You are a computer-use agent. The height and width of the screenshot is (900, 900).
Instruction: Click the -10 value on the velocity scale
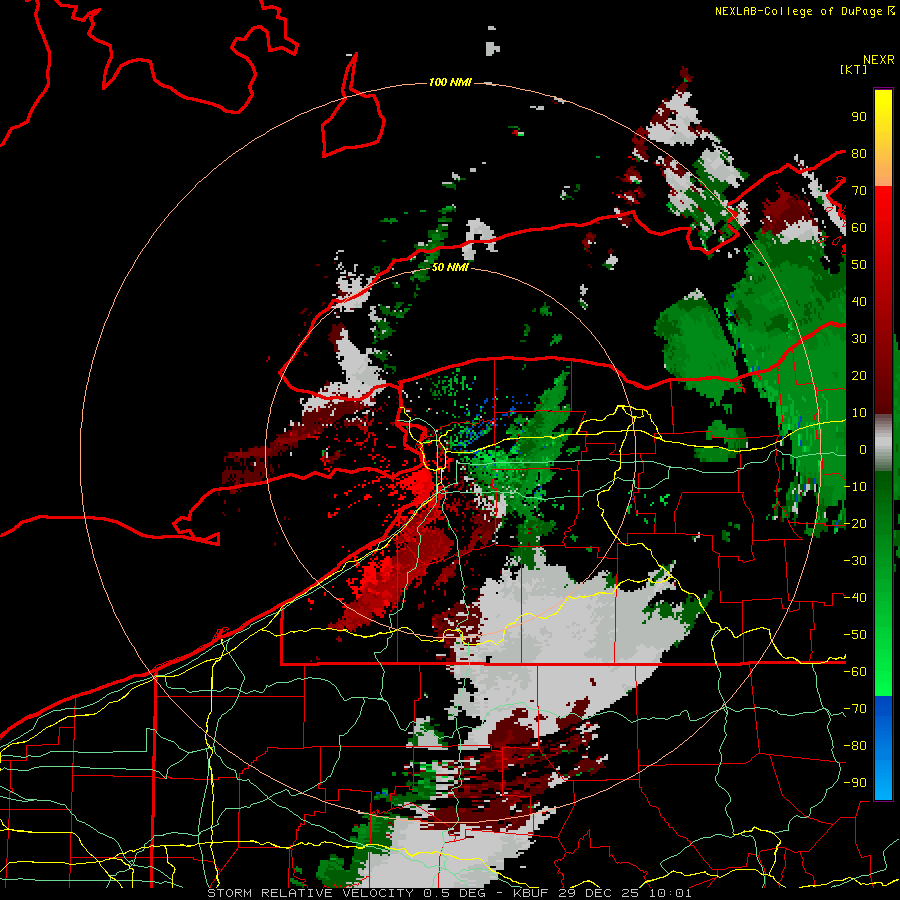click(855, 487)
